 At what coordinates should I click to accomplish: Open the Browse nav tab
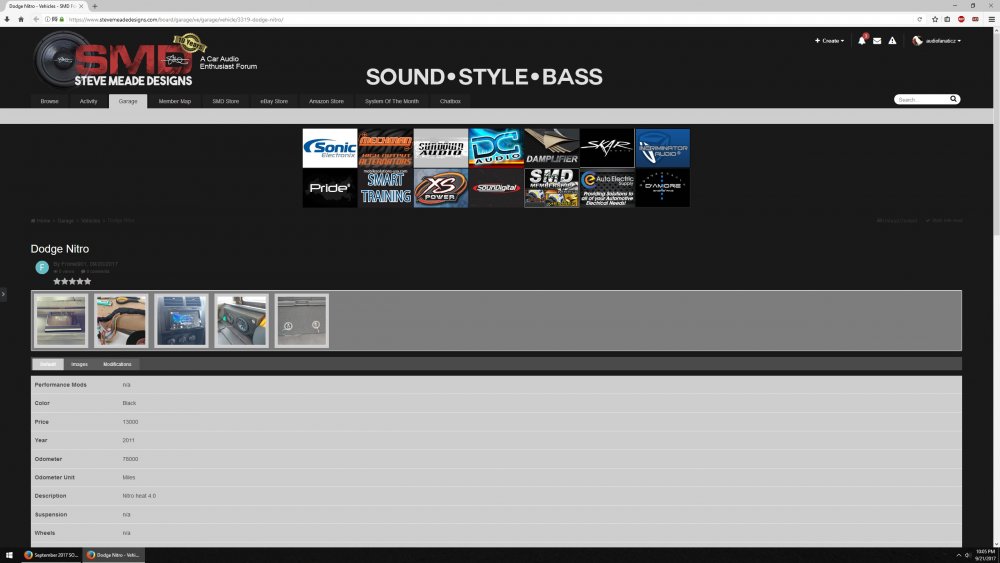coord(49,101)
